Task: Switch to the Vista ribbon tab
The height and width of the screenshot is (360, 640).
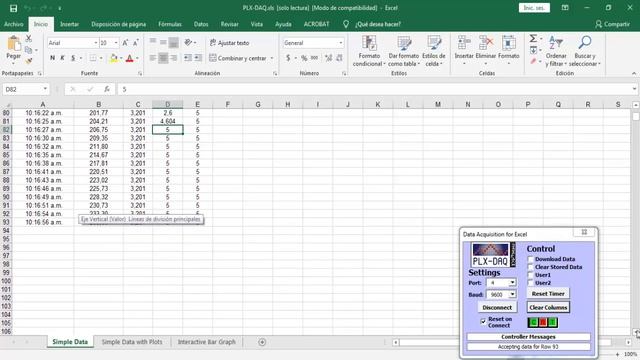Action: 257,24
